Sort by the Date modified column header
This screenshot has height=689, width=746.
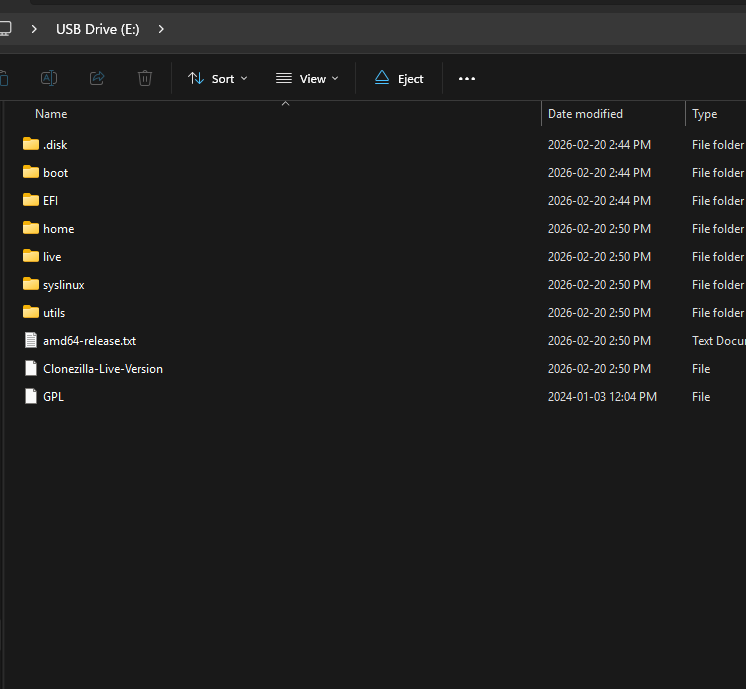pyautogui.click(x=585, y=114)
